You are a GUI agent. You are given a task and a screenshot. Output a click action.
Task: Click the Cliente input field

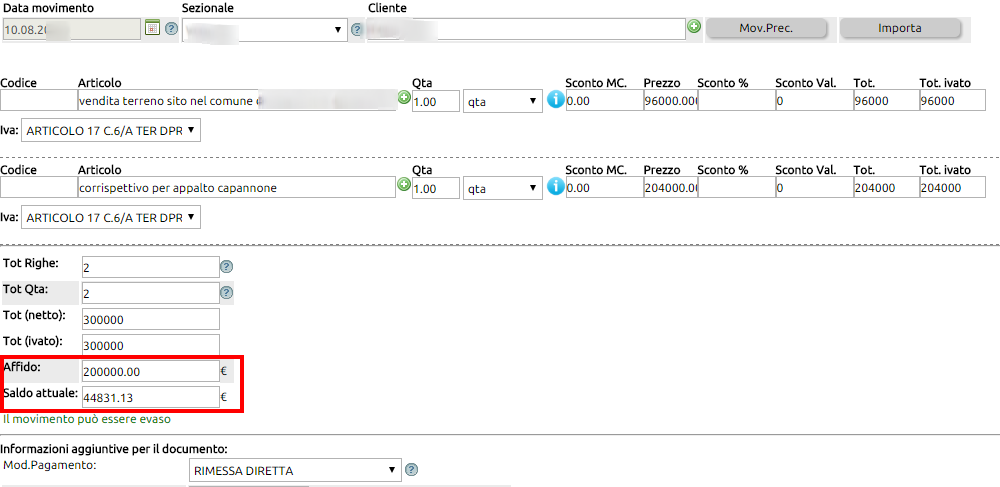coord(525,30)
